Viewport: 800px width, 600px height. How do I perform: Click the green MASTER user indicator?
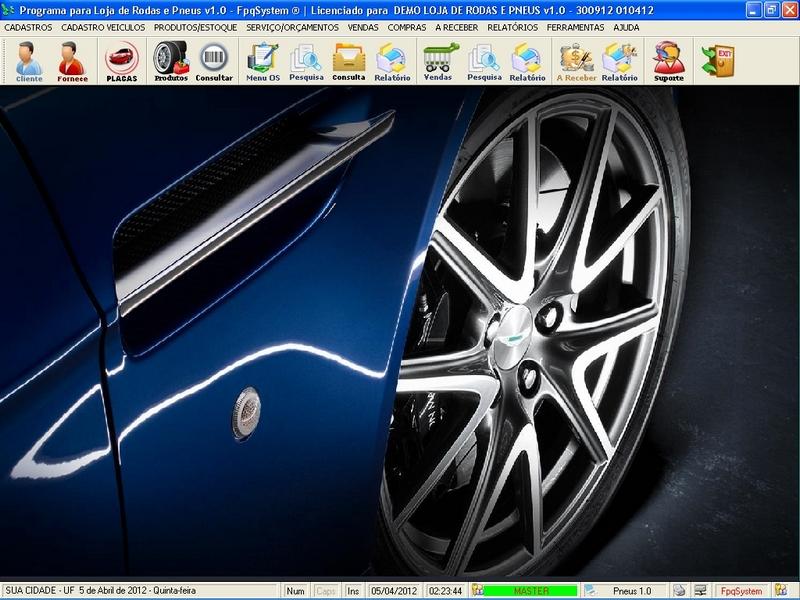click(530, 591)
